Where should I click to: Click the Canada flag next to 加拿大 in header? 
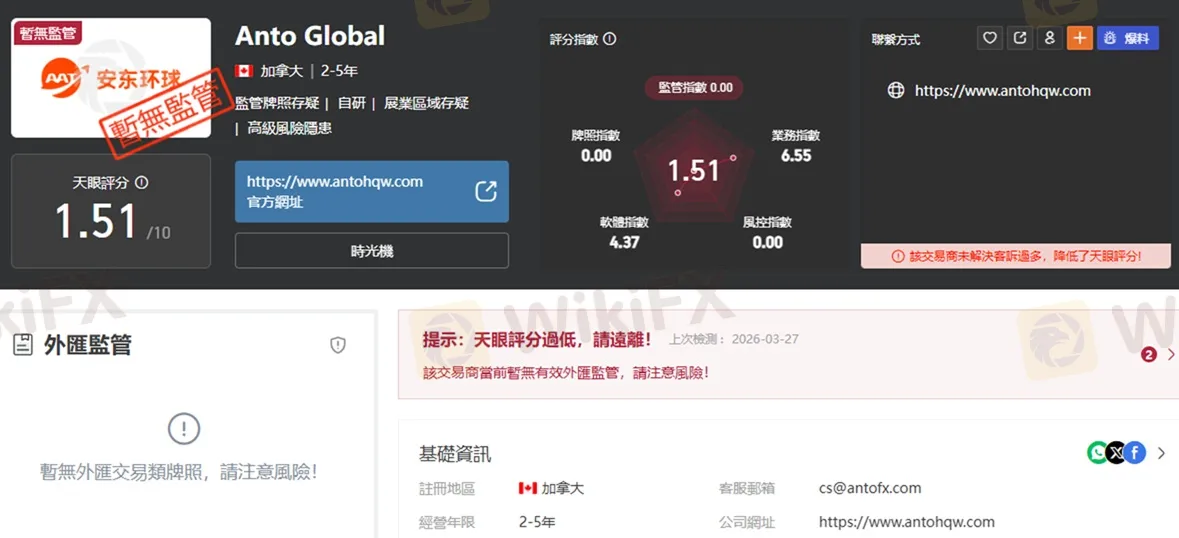[x=244, y=71]
